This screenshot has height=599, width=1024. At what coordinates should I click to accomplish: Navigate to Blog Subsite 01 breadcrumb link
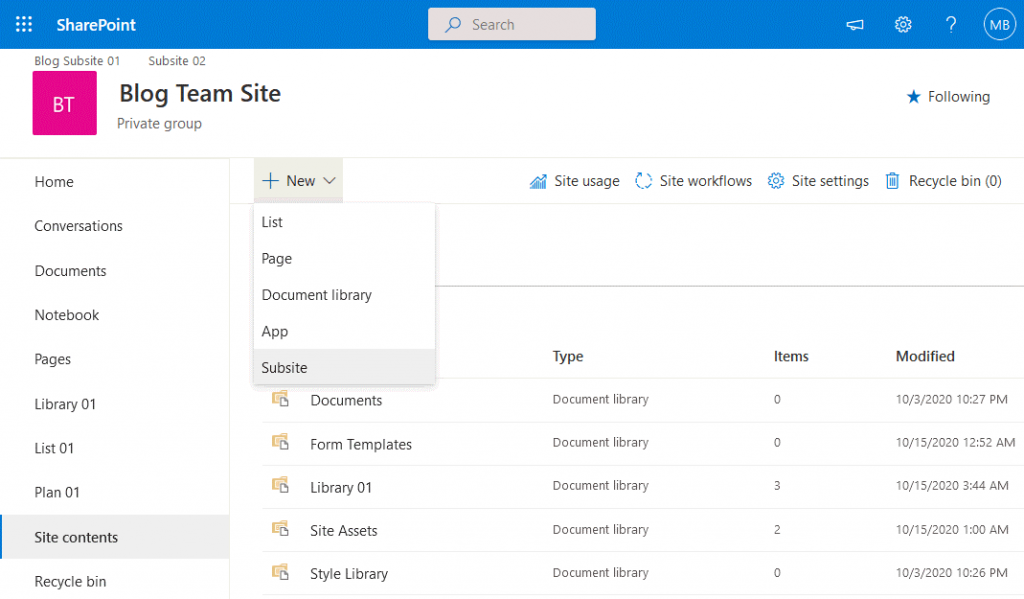tap(77, 60)
